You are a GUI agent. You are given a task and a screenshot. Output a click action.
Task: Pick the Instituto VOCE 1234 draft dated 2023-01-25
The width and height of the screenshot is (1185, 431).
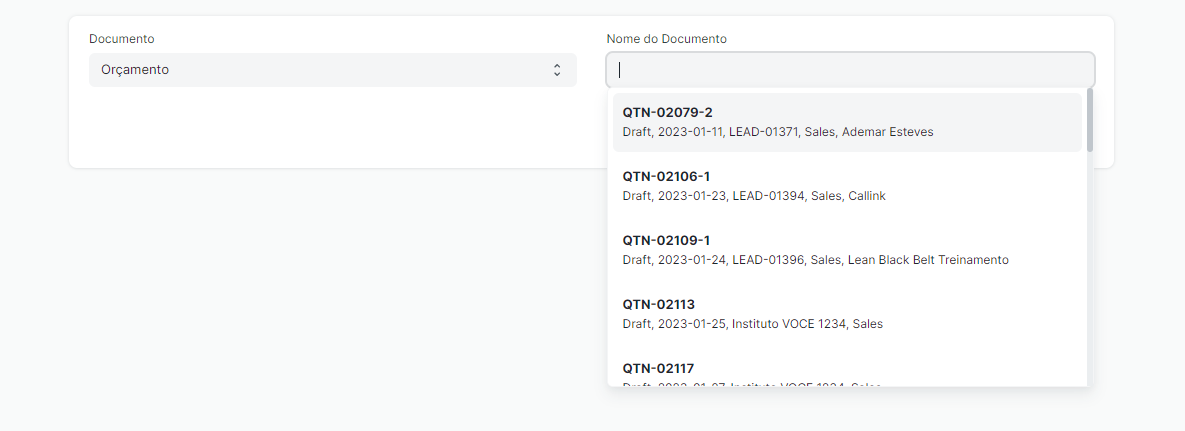847,314
